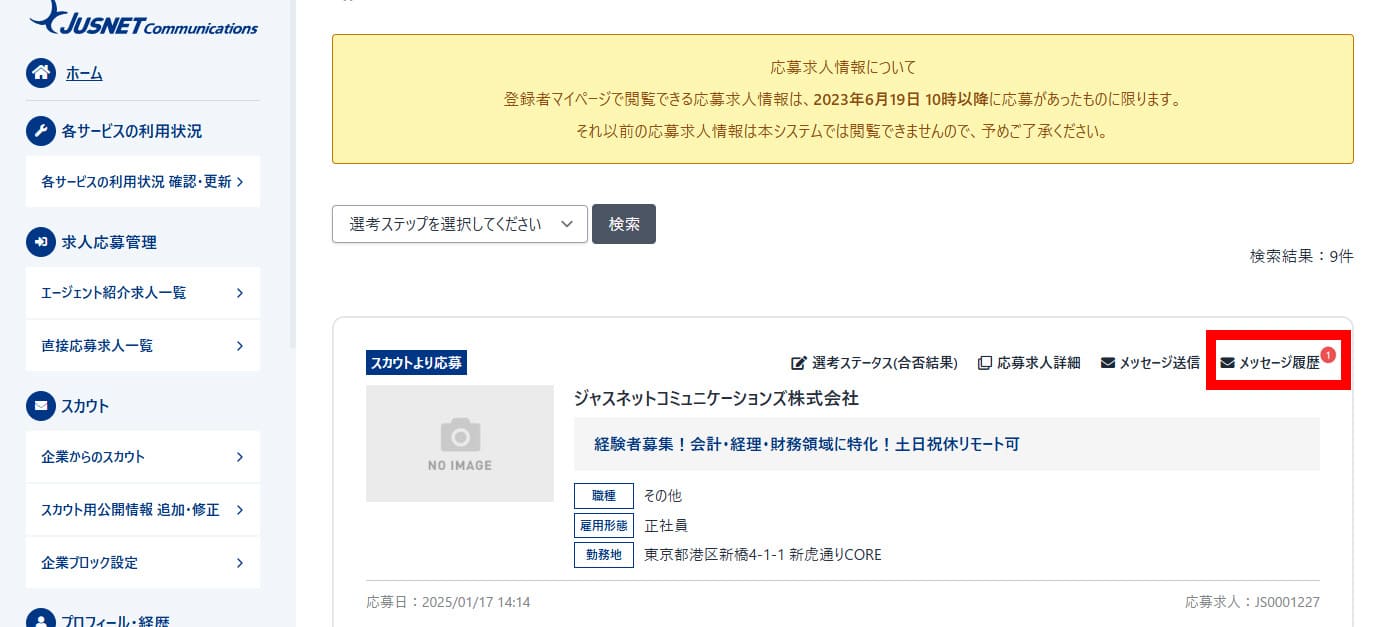The width and height of the screenshot is (1383, 627).
Task: Click the edit icon beside 選考ステータス
Action: (x=799, y=363)
